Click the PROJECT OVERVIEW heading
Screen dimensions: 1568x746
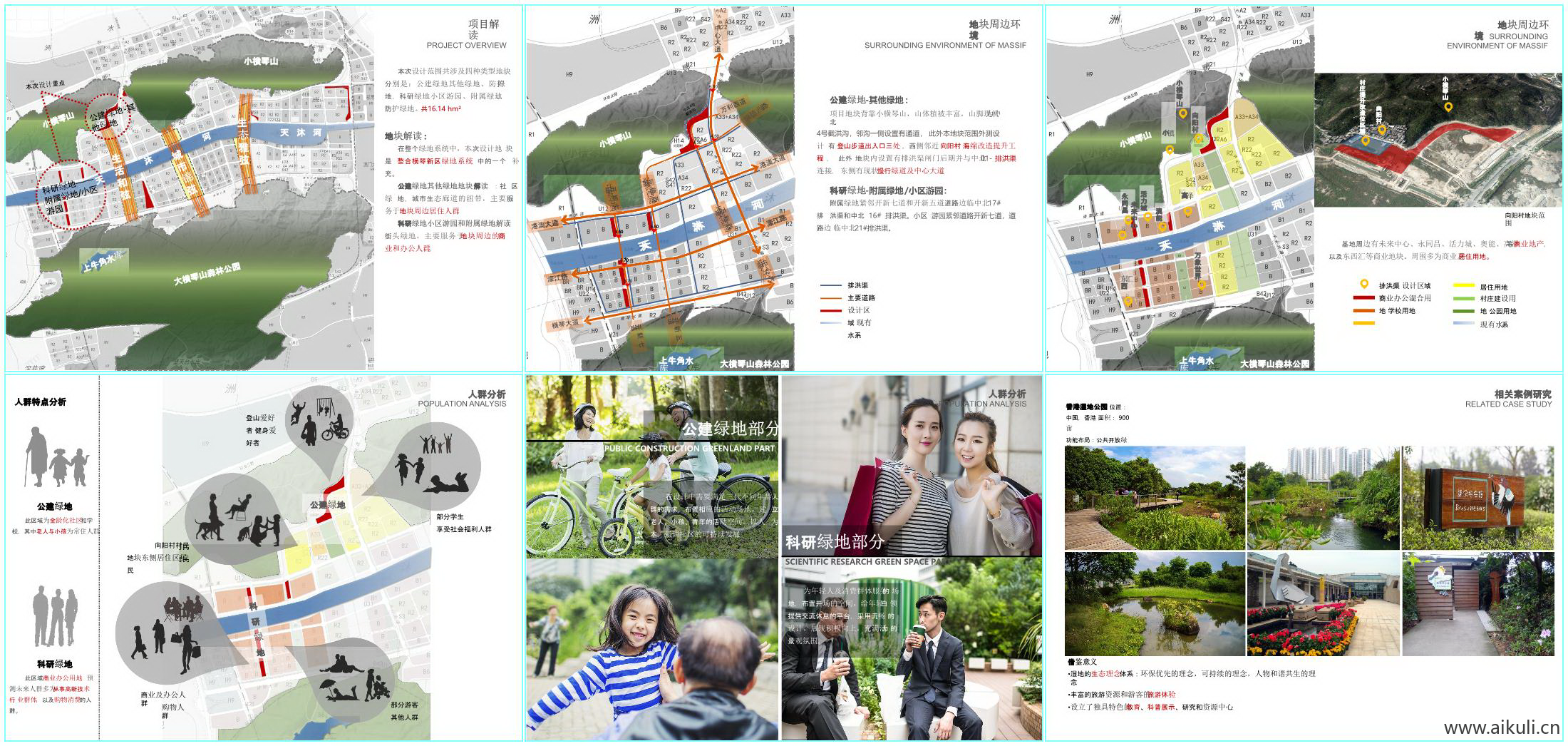pos(466,45)
